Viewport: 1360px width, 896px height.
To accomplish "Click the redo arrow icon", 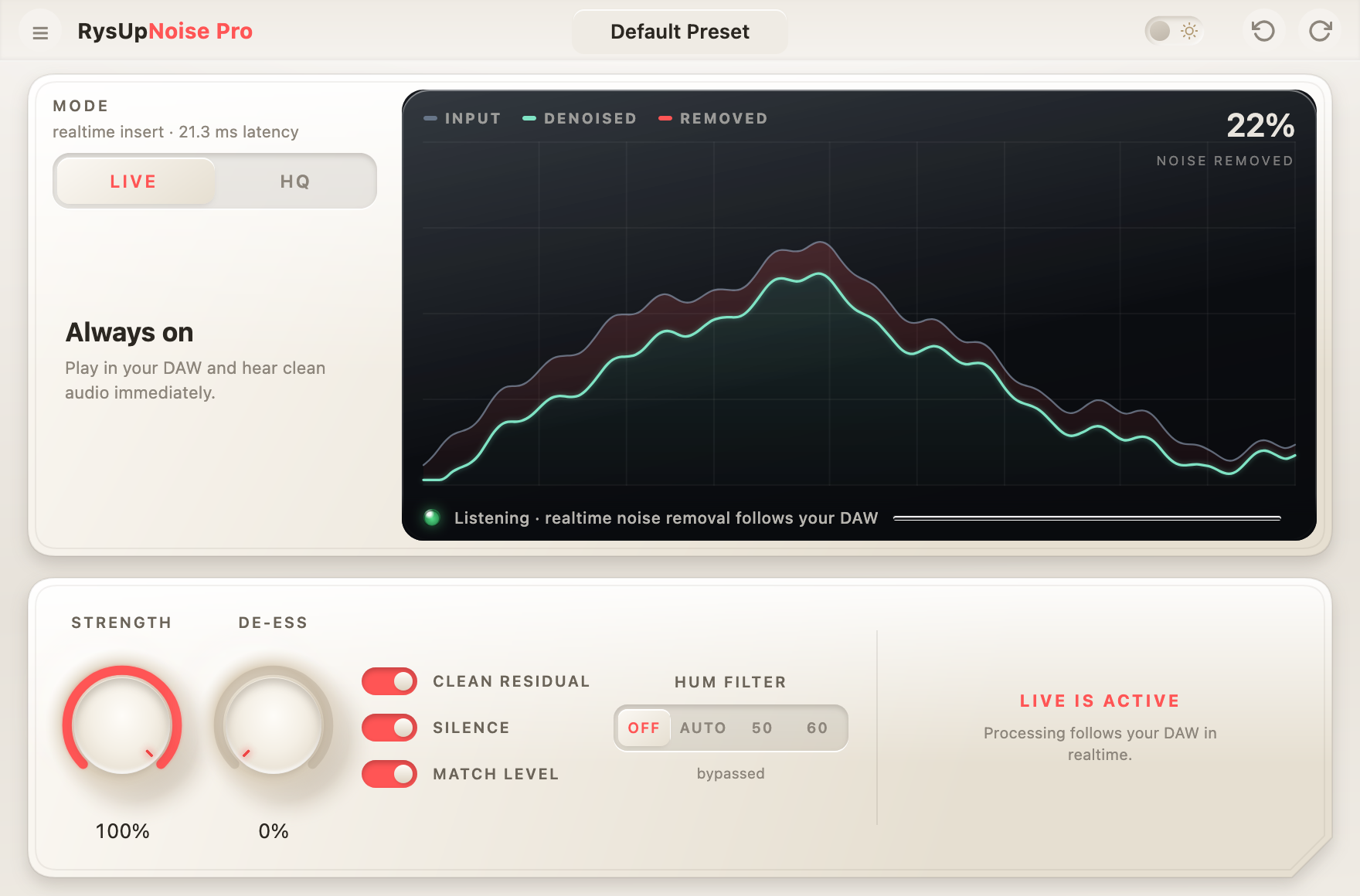I will (x=1321, y=31).
